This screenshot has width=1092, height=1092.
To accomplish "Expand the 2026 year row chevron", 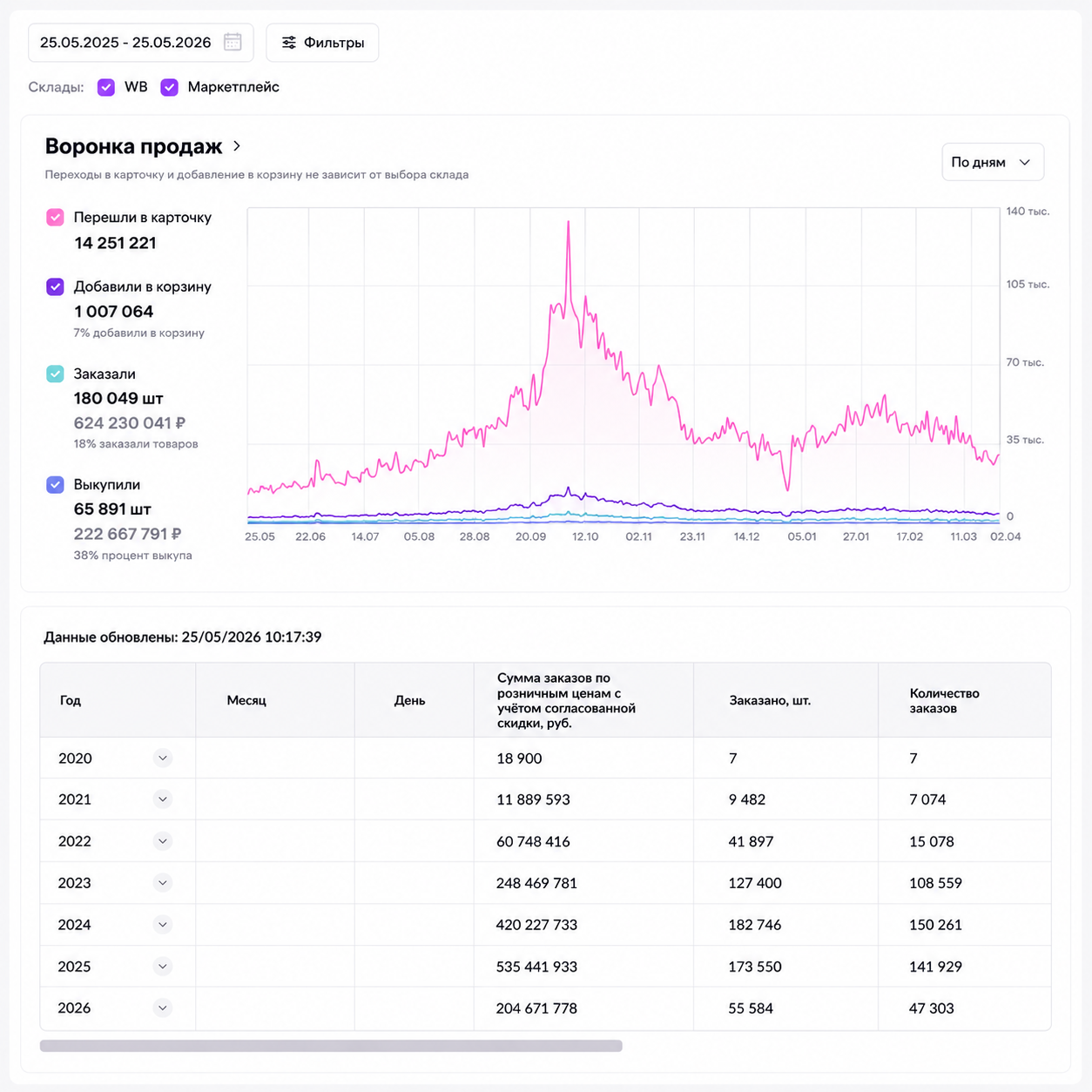I will pyautogui.click(x=162, y=1008).
